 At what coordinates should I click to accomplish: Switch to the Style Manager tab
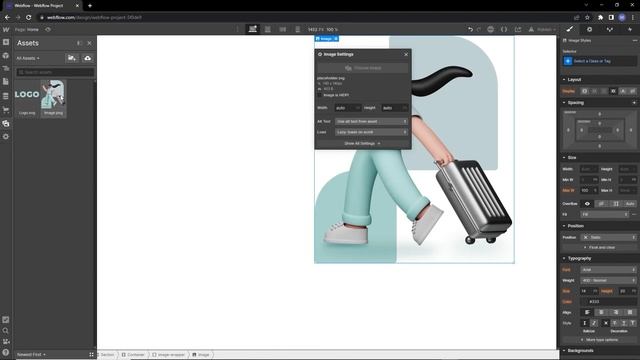click(609, 29)
